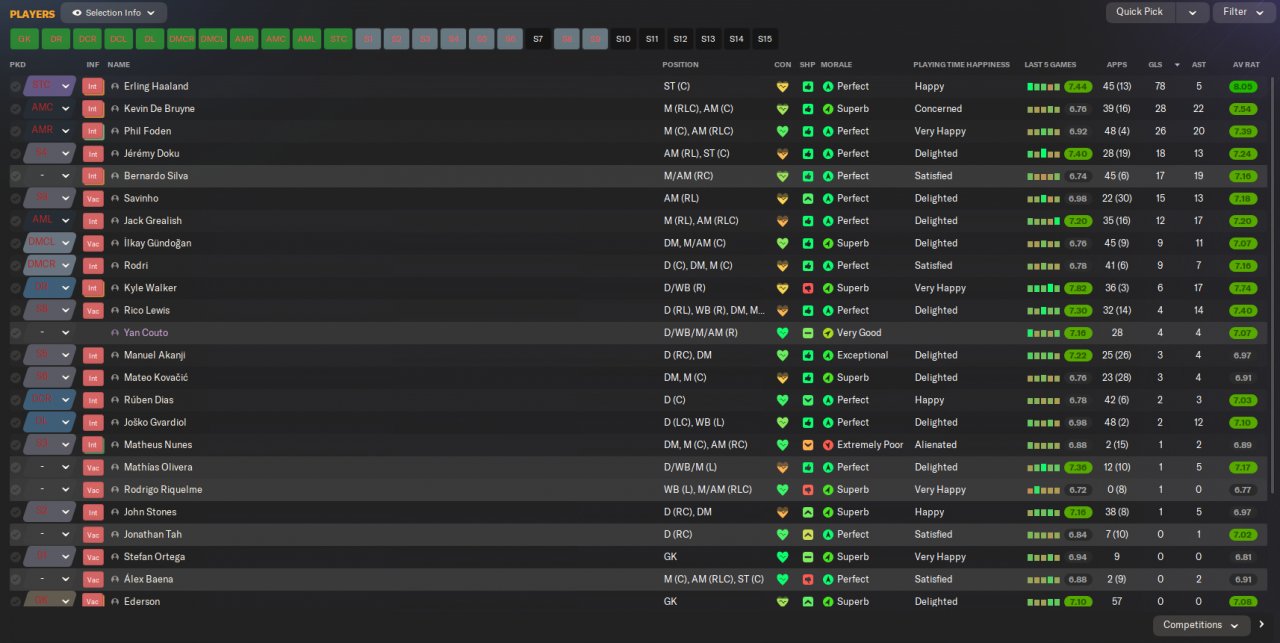Sort by the GLS column header

[x=1154, y=65]
